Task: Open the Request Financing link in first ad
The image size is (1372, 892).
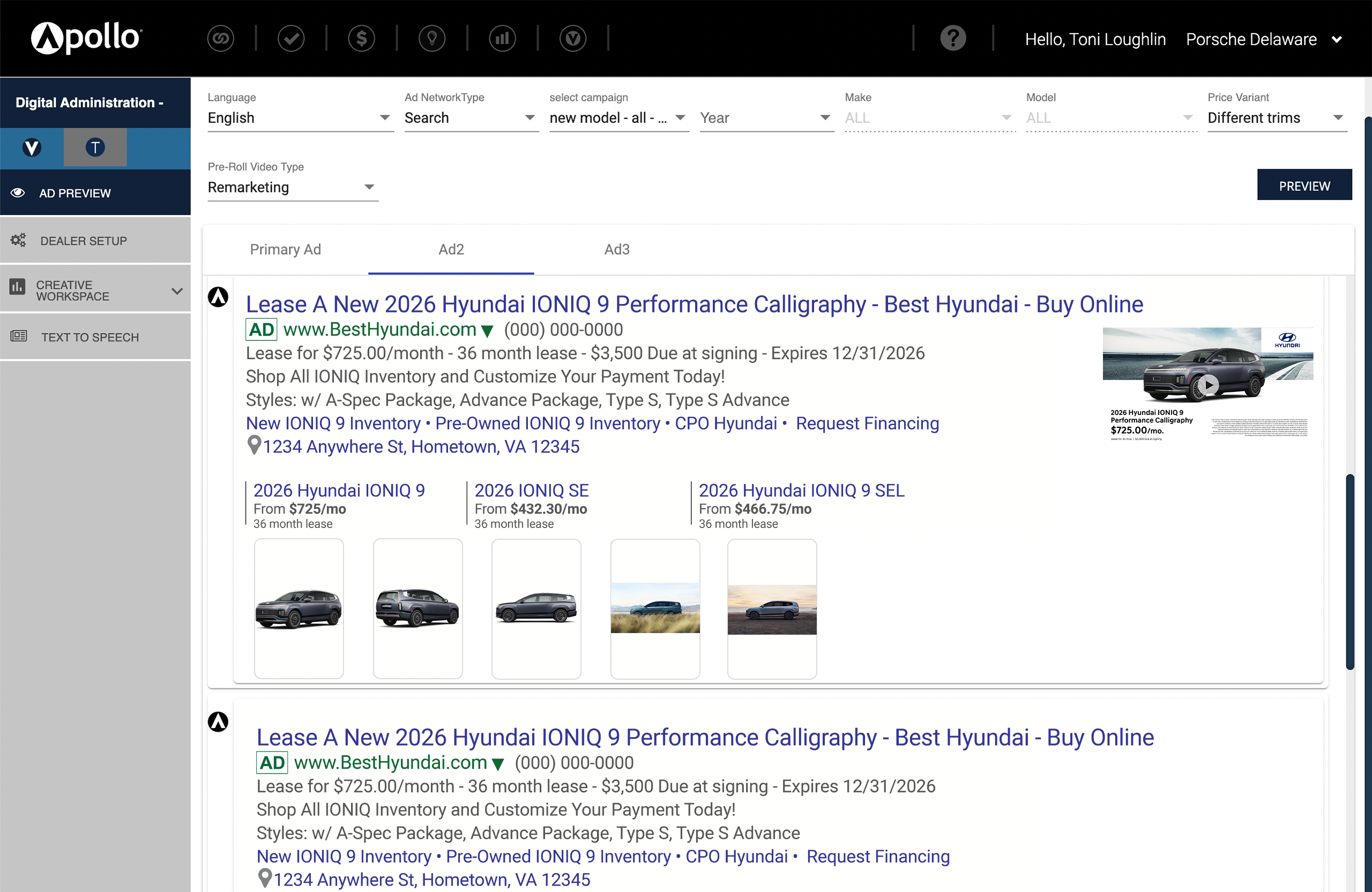Action: 867,423
